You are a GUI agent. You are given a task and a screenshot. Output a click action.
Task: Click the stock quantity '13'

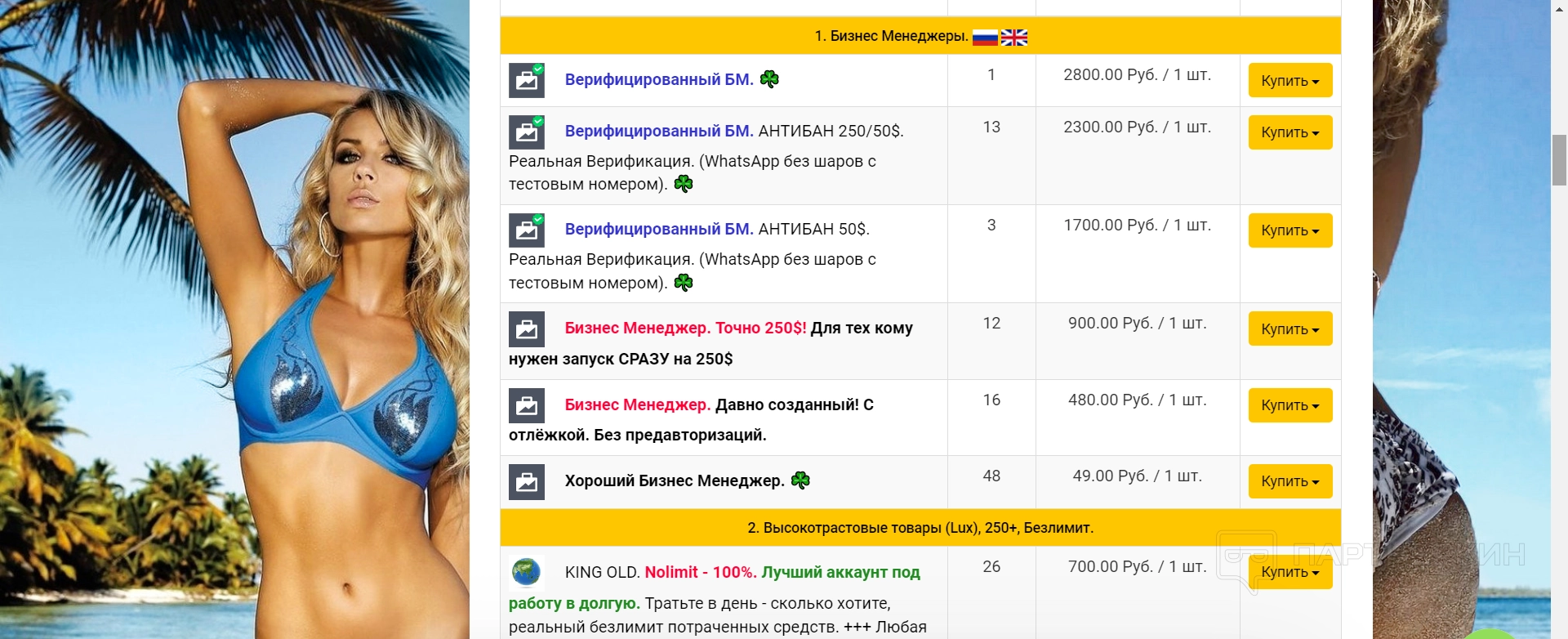pos(991,127)
